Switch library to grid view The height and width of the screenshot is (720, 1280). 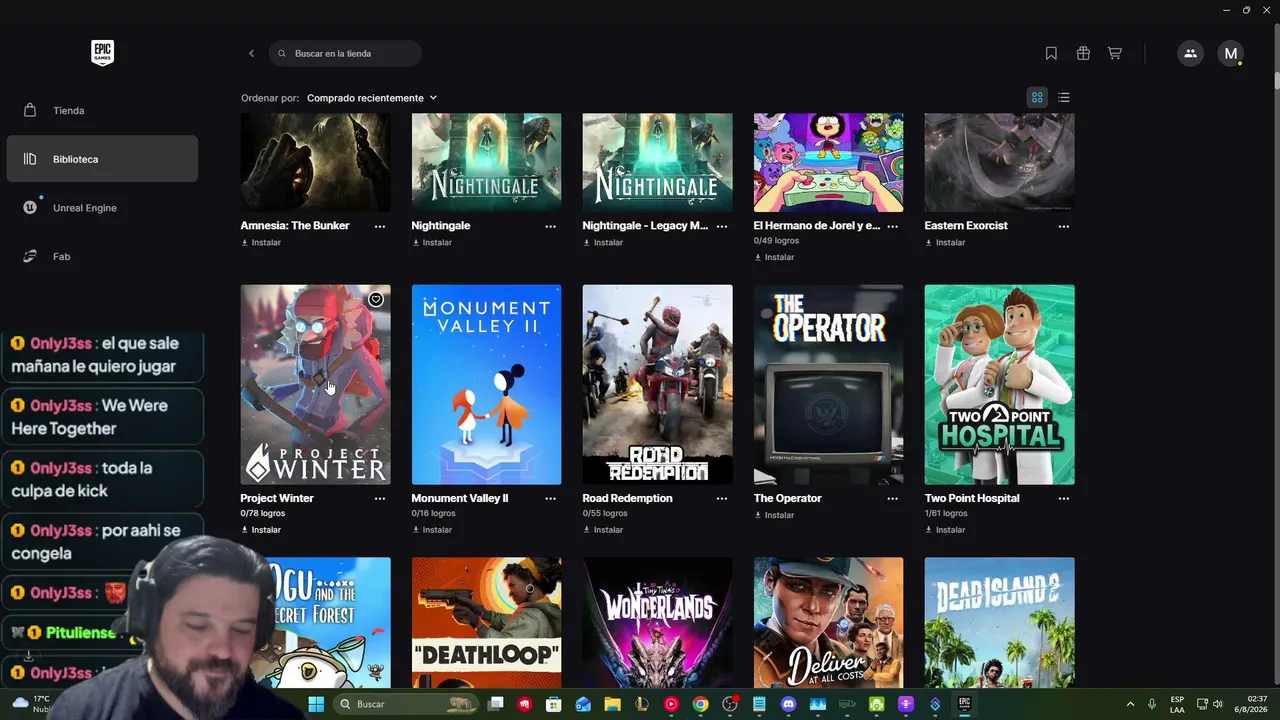tap(1037, 97)
